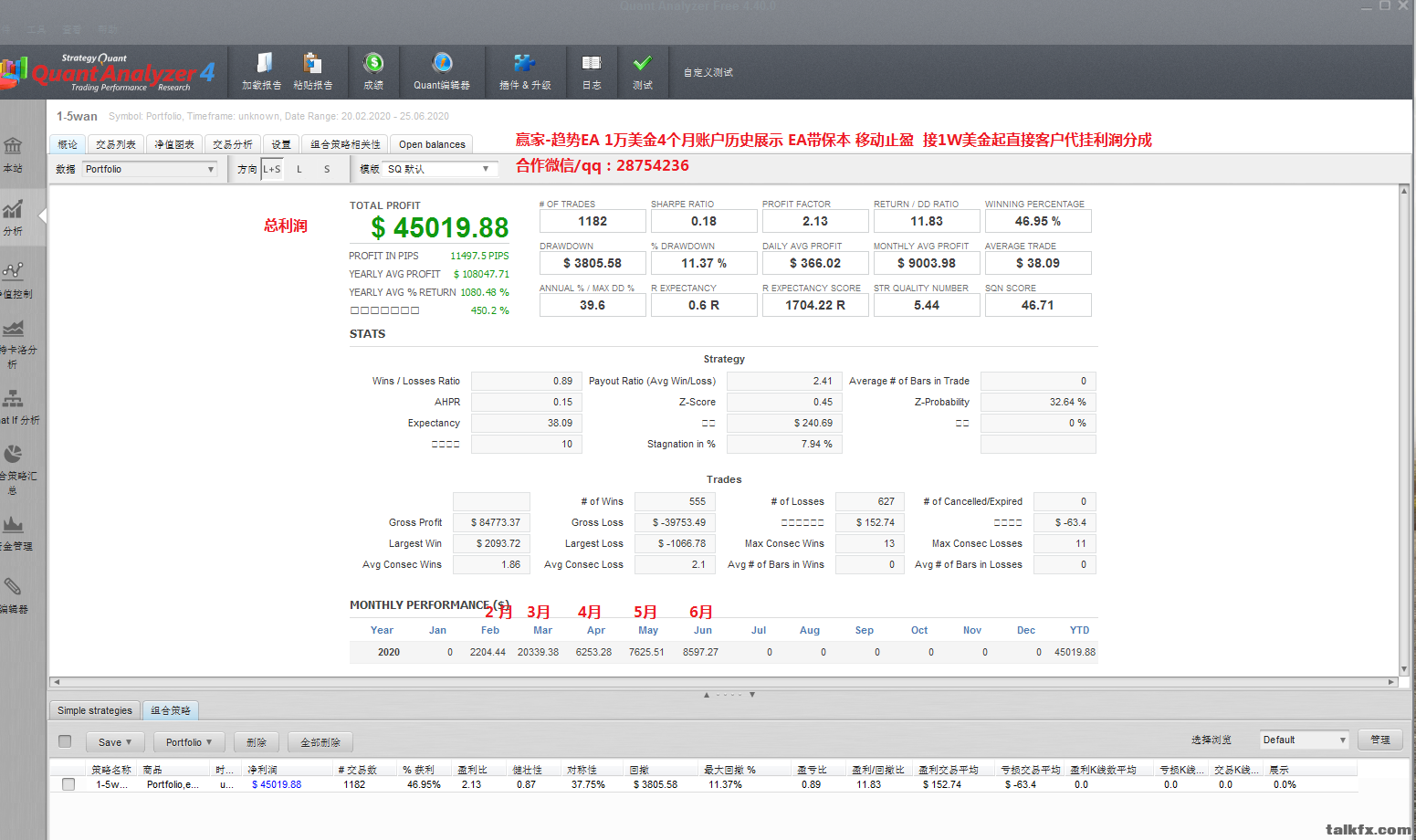The height and width of the screenshot is (840, 1416).
Task: Tick the select-all checkbox beside Save
Action: point(65,741)
